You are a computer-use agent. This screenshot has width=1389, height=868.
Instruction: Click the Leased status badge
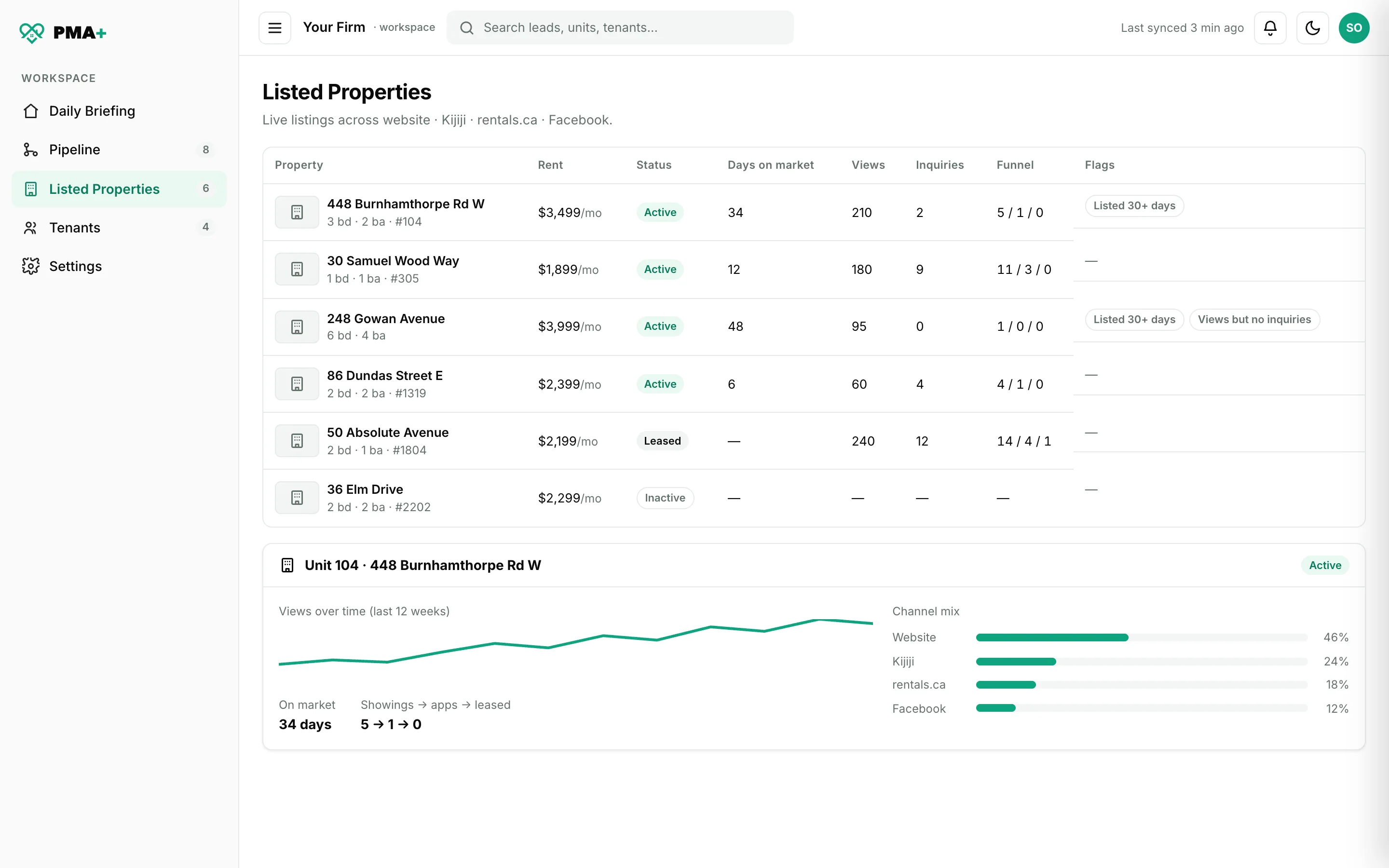(662, 441)
